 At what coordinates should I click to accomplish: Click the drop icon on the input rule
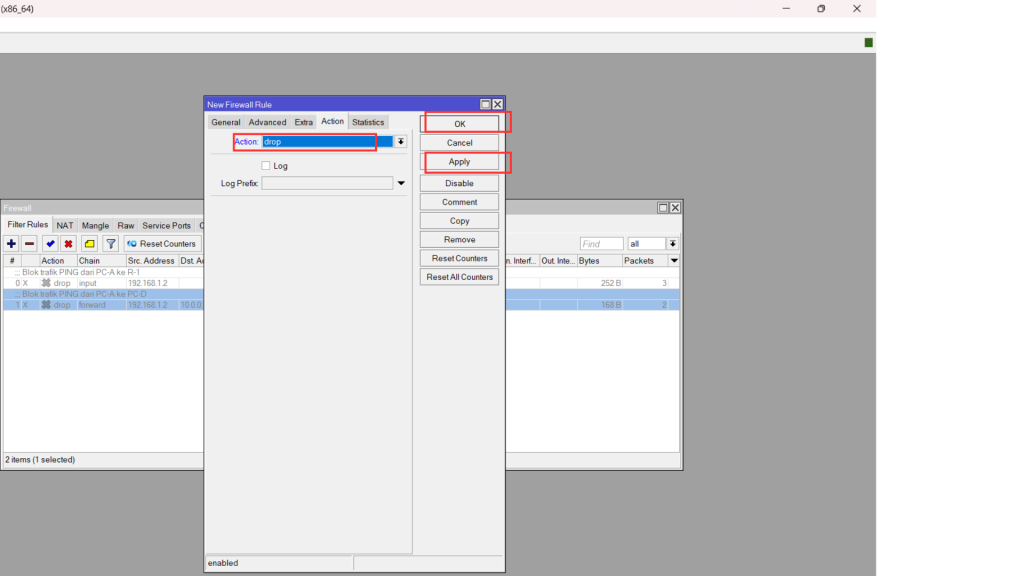click(x=46, y=283)
